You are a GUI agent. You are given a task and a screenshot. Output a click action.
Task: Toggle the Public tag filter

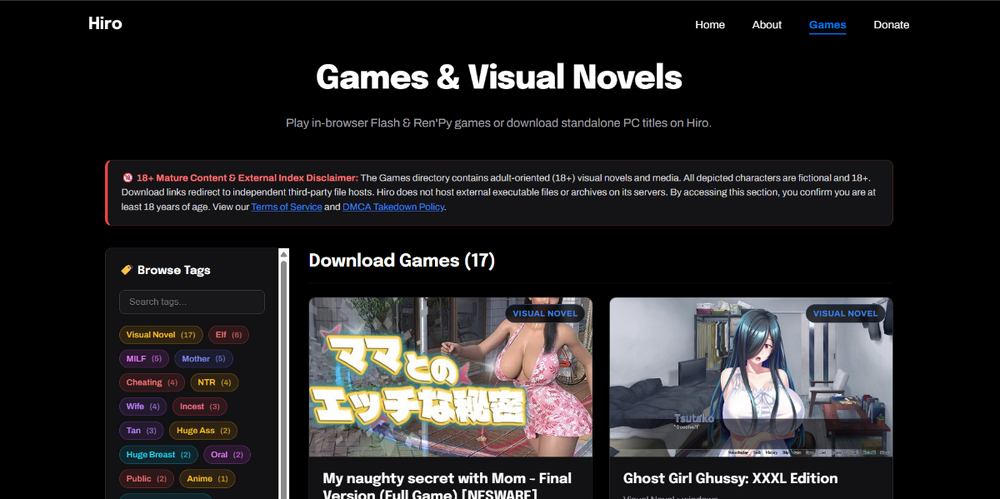pyautogui.click(x=146, y=479)
